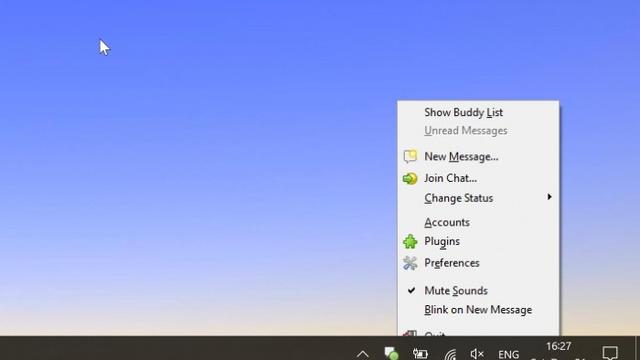Click the Pidgin tray icon in taskbar
Screen dimensions: 640x360
(x=391, y=353)
